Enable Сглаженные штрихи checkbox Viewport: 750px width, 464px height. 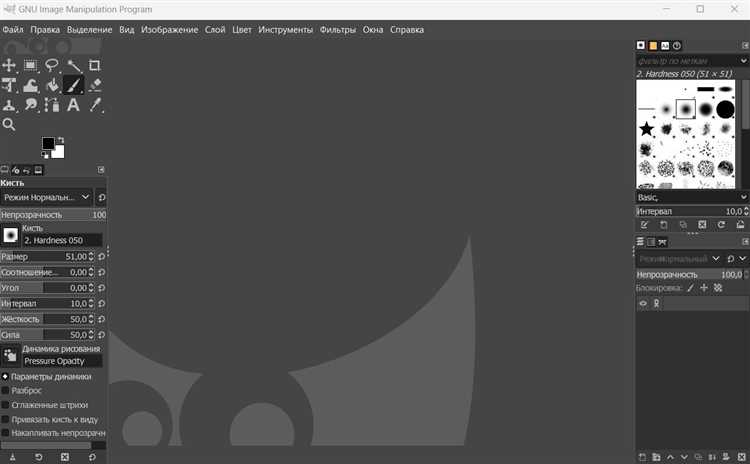point(5,405)
